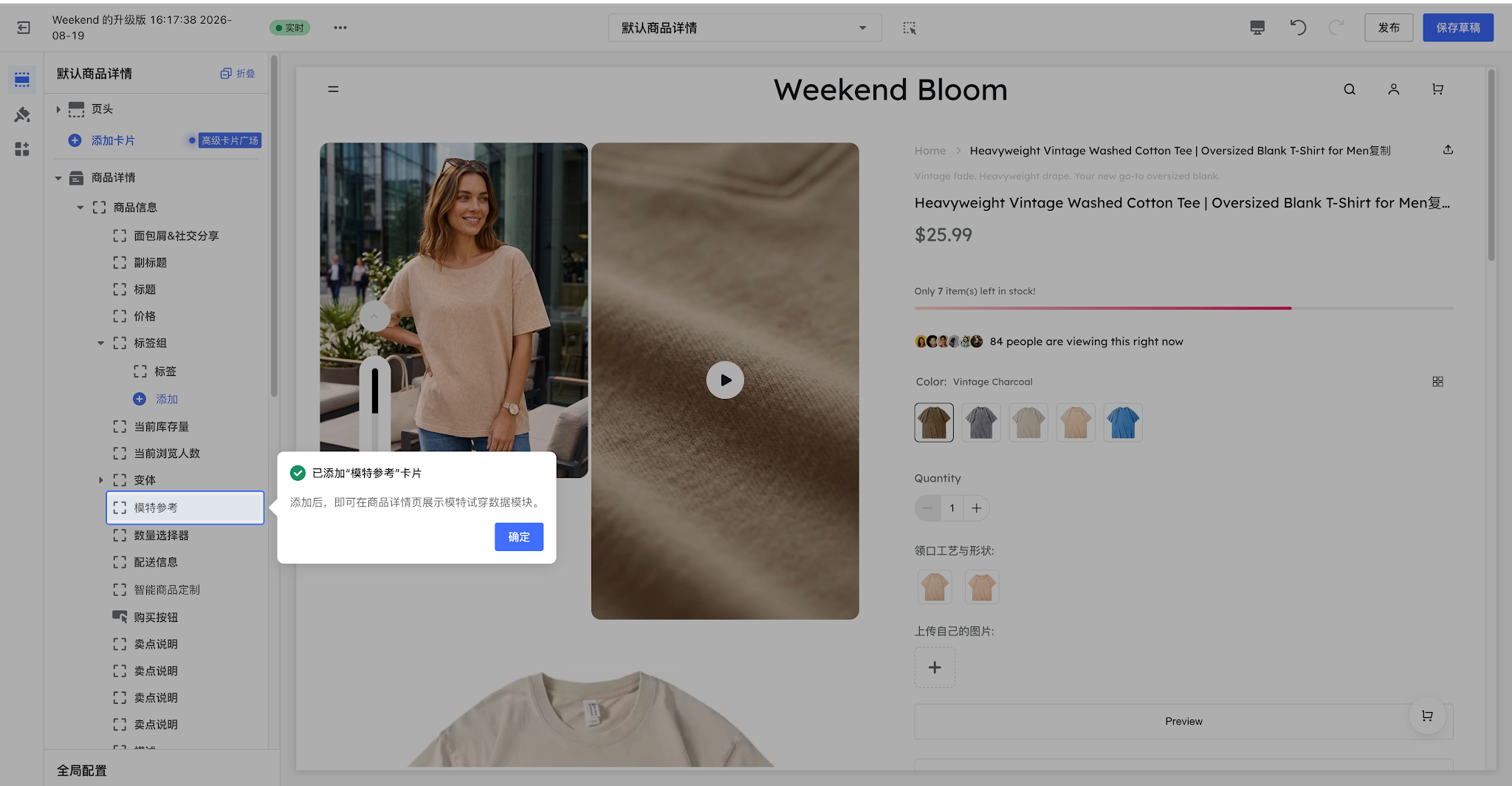Collapse the 商品详情 tree section
Image resolution: width=1512 pixels, height=786 pixels.
point(58,178)
